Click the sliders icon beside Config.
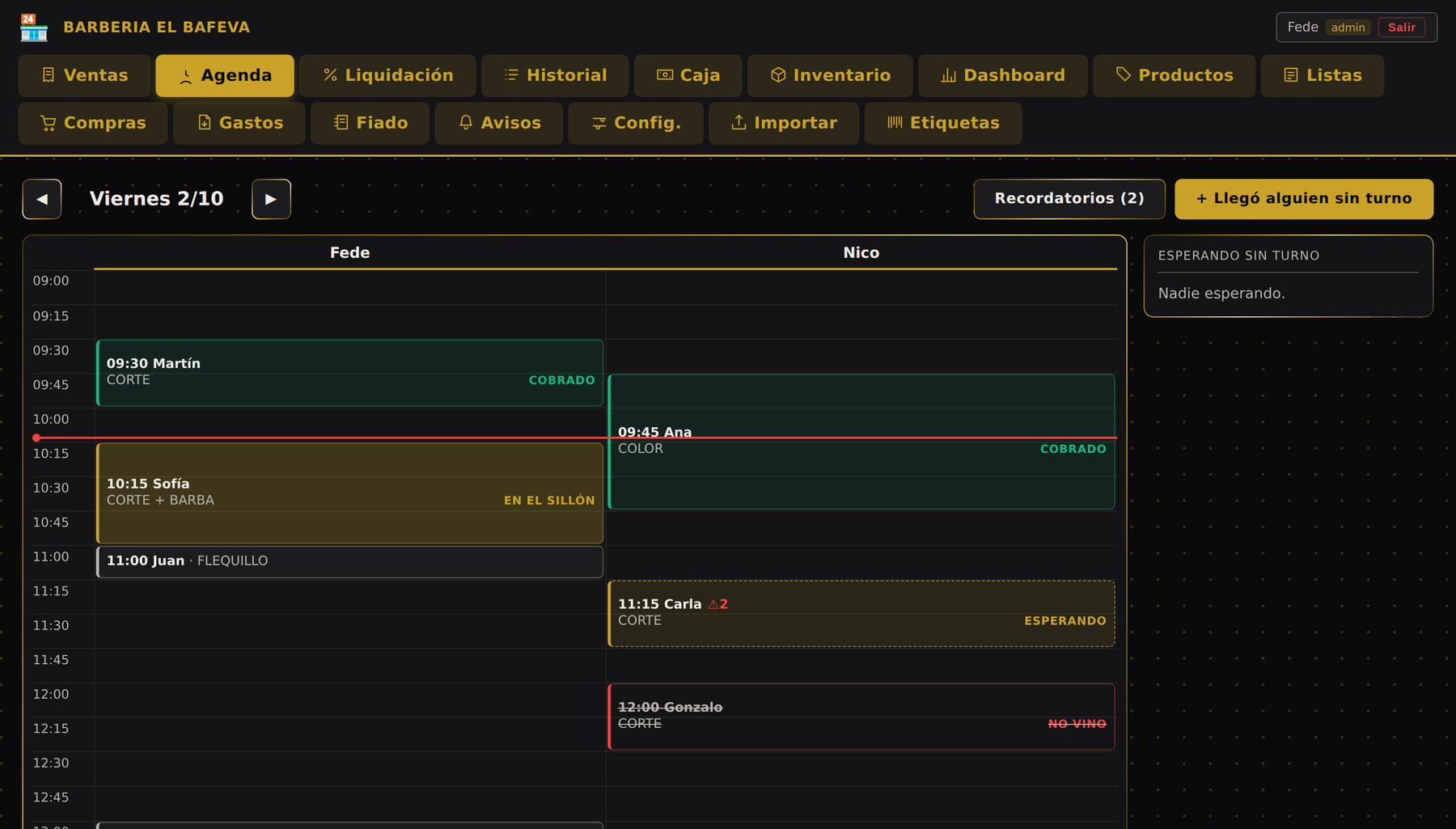Viewport: 1456px width, 829px height. 599,123
